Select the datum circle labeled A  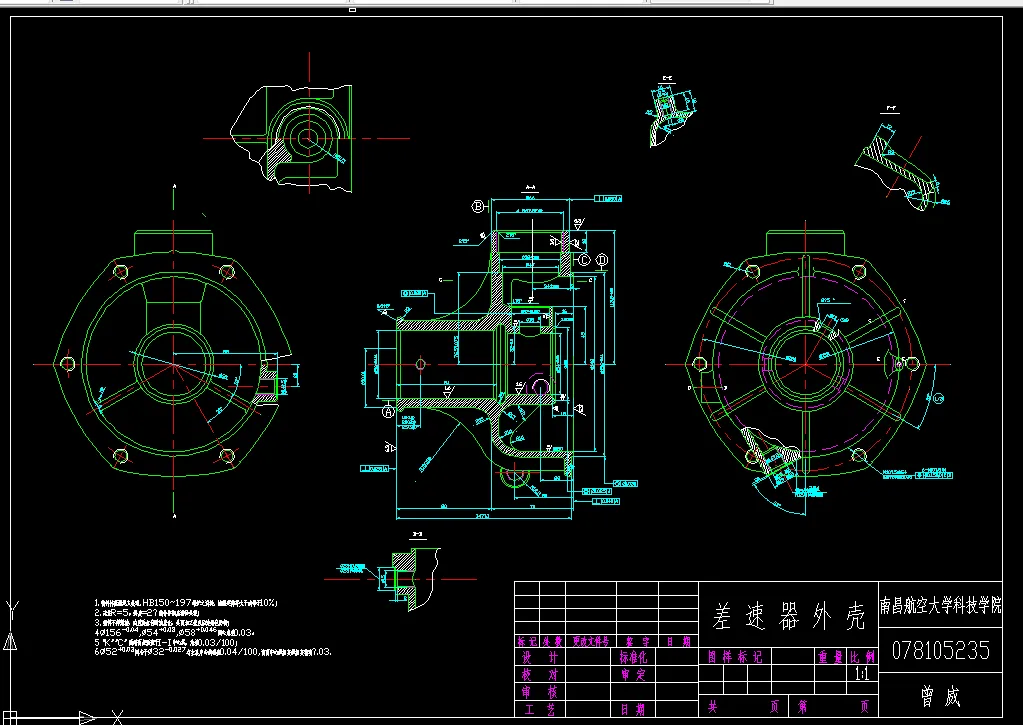pos(388,412)
